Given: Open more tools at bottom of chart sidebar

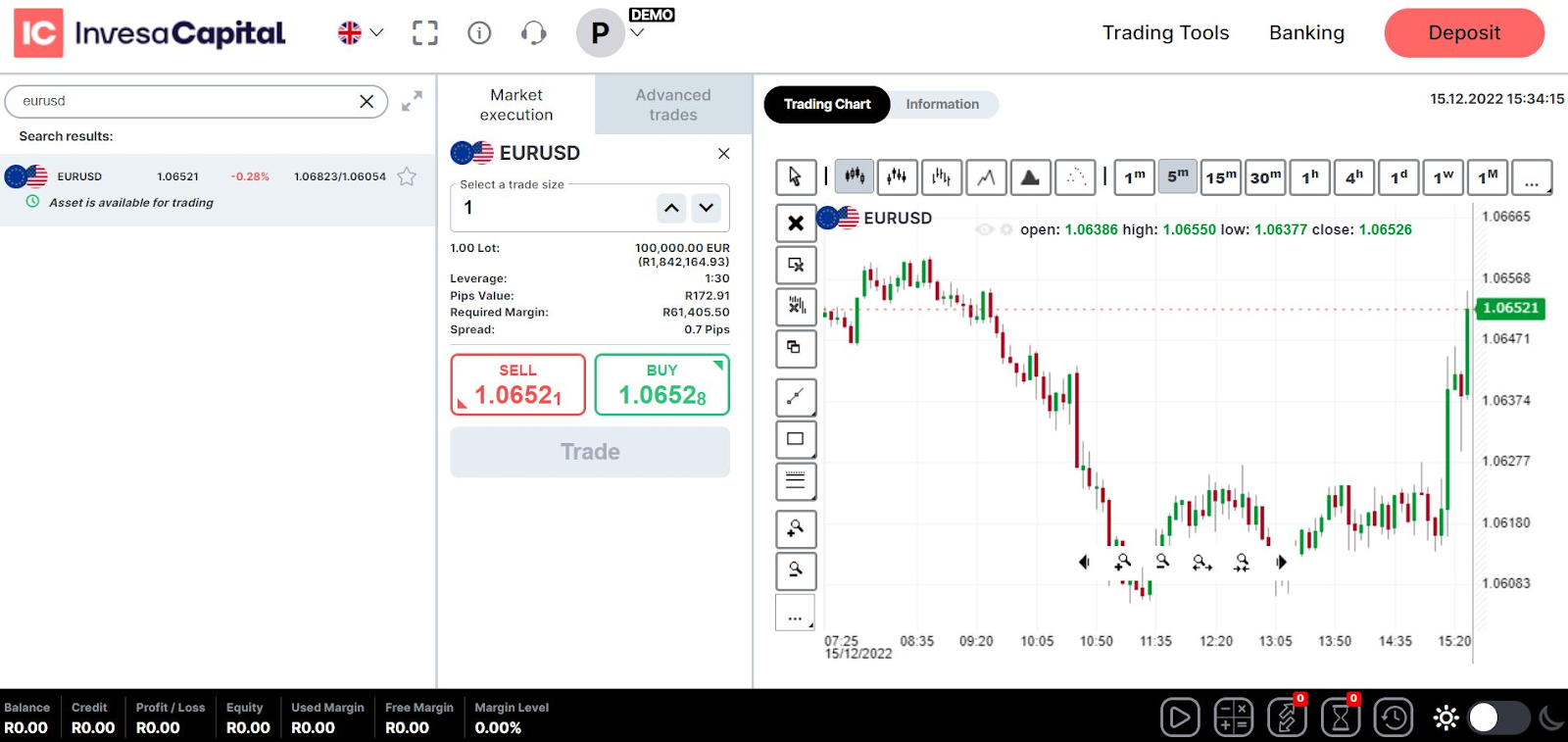Looking at the screenshot, I should pyautogui.click(x=796, y=613).
